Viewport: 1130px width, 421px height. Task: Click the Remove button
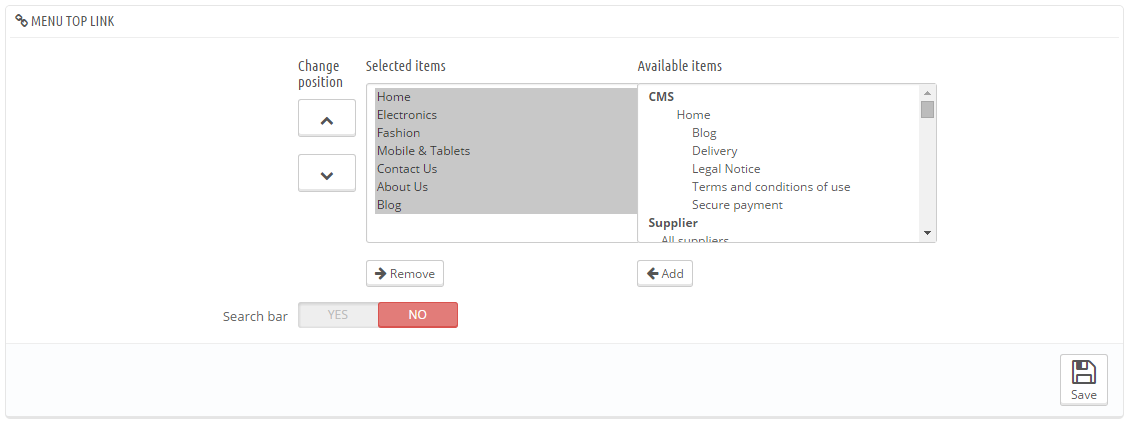pyautogui.click(x=404, y=274)
